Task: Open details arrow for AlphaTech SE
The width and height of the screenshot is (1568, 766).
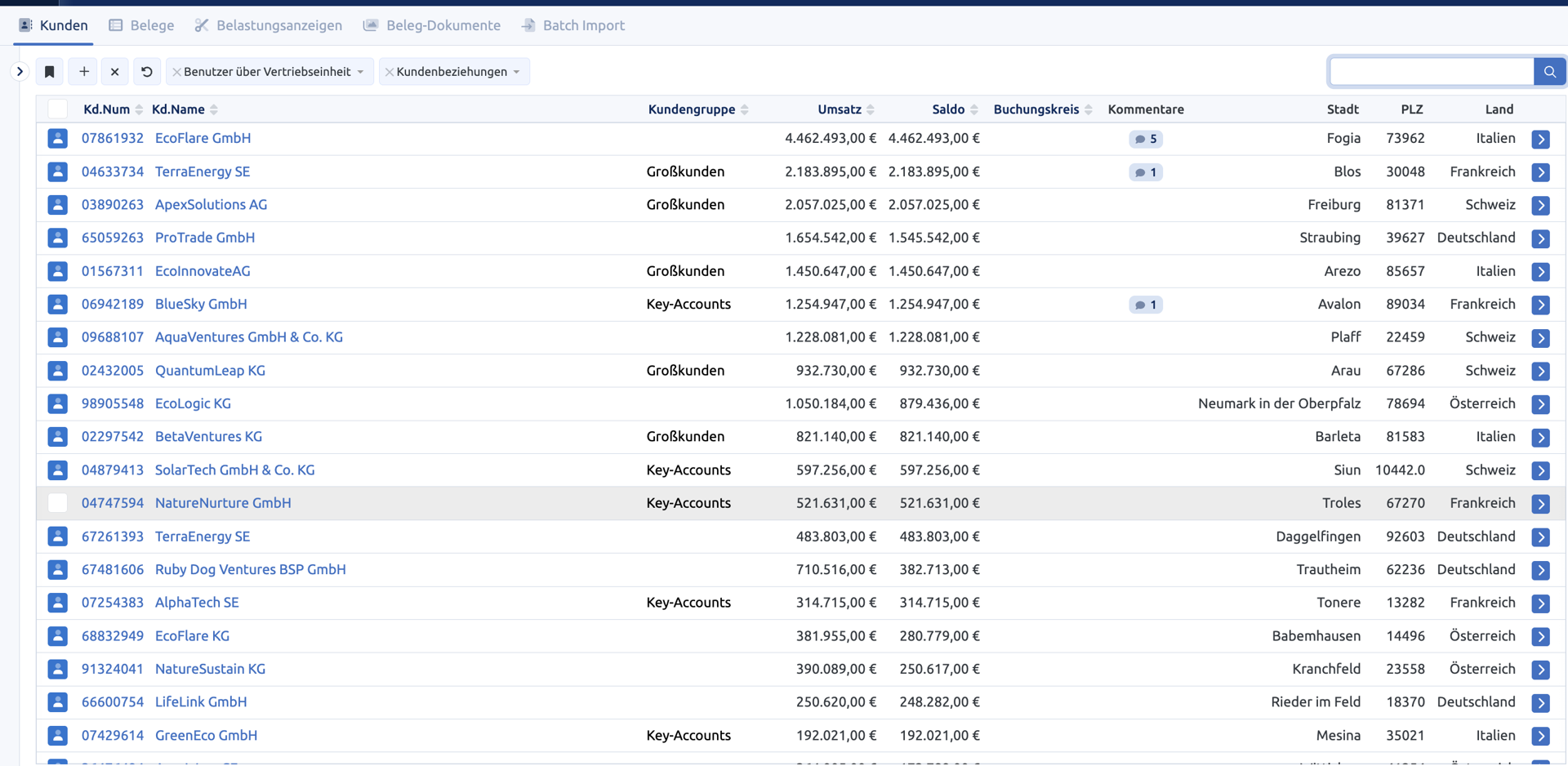Action: [1541, 603]
